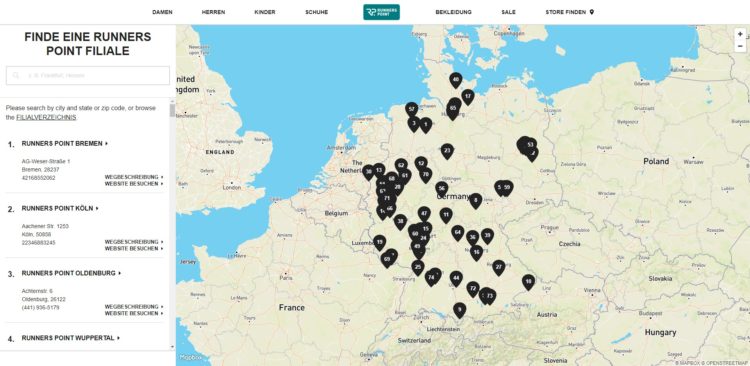Click Website besuchen for the Köln store
Screen dimensions: 750x366
coord(134,249)
